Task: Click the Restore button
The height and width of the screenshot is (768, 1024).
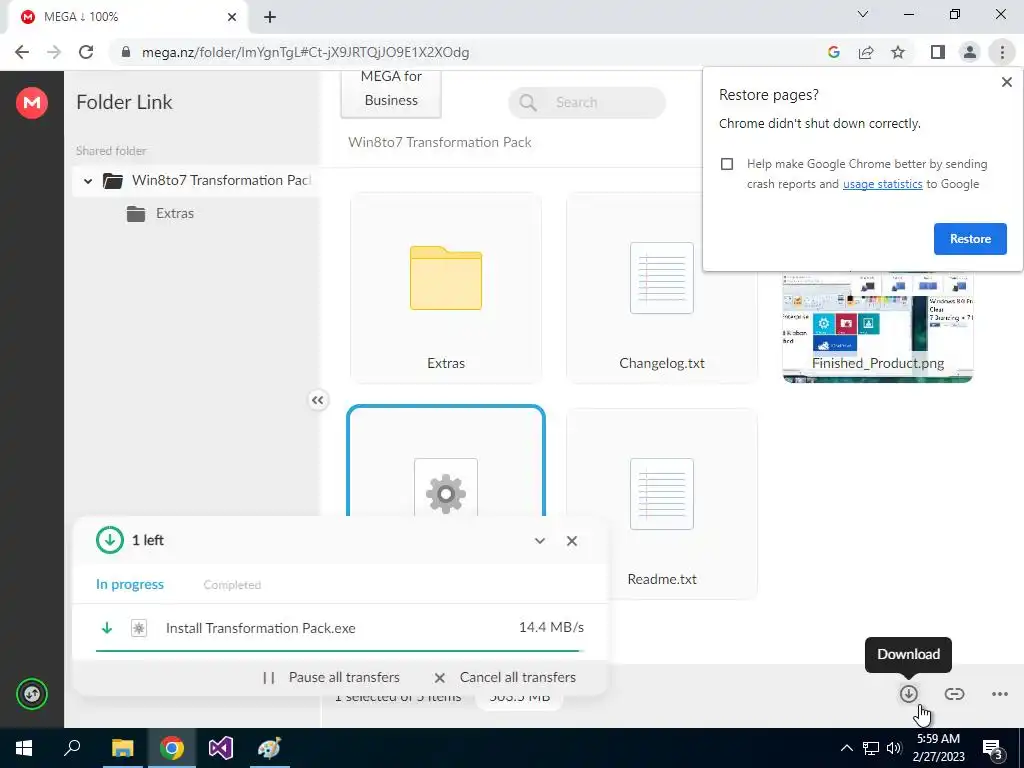Action: coord(970,239)
